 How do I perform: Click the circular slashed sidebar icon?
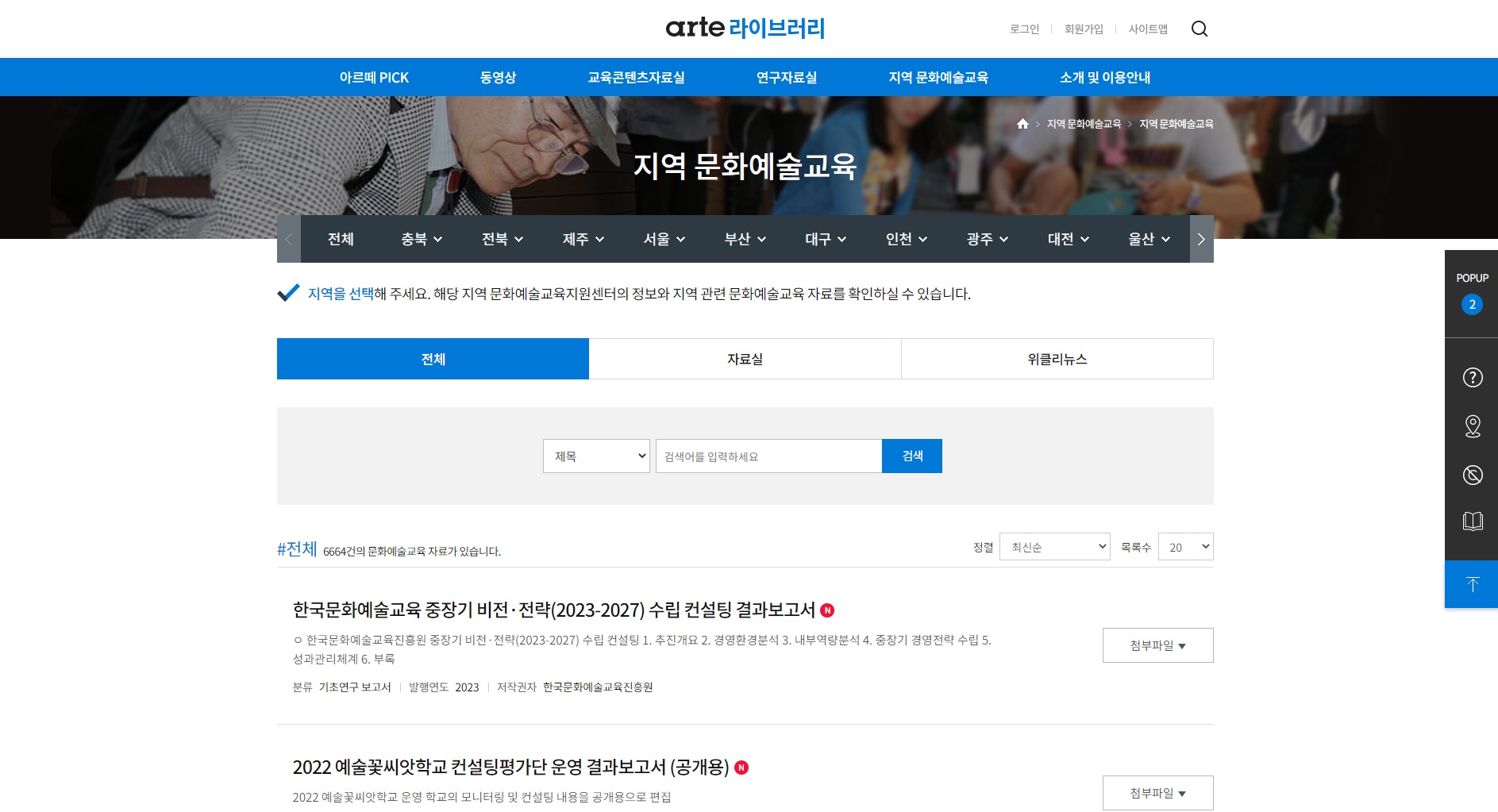coord(1472,475)
